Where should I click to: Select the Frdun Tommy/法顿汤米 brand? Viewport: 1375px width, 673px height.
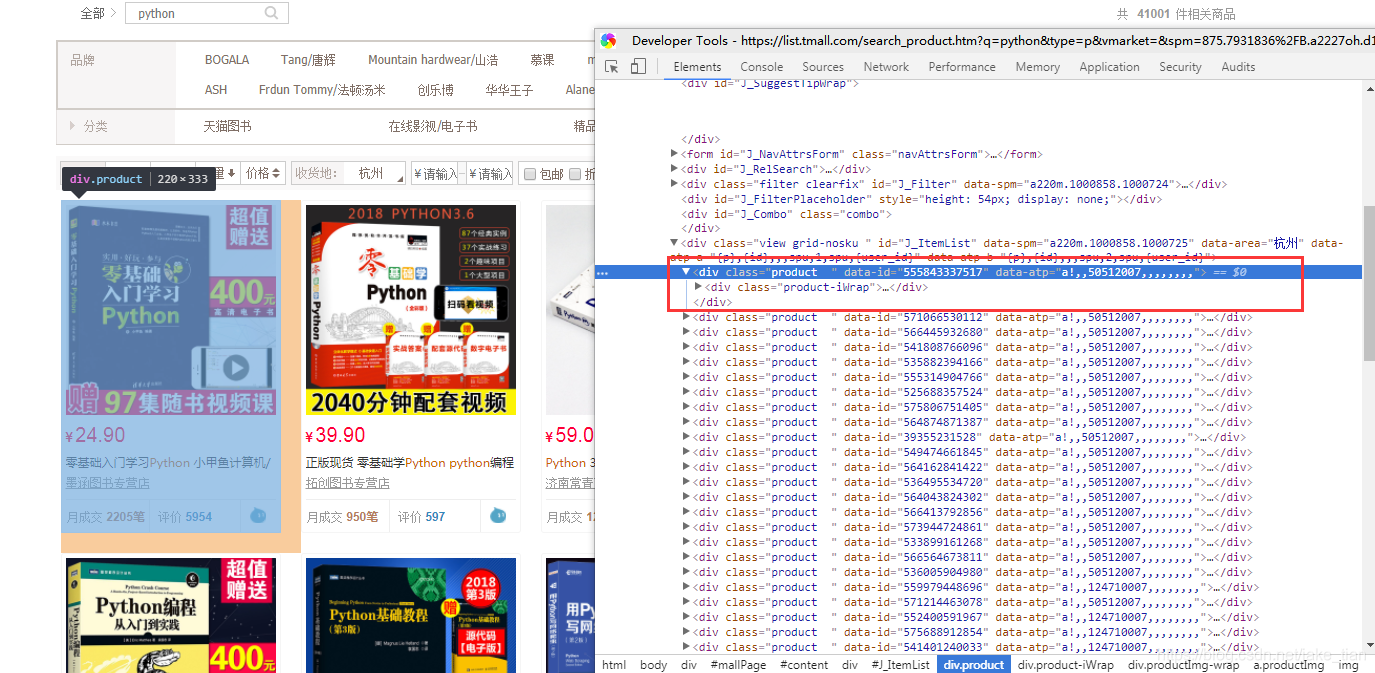[x=322, y=90]
